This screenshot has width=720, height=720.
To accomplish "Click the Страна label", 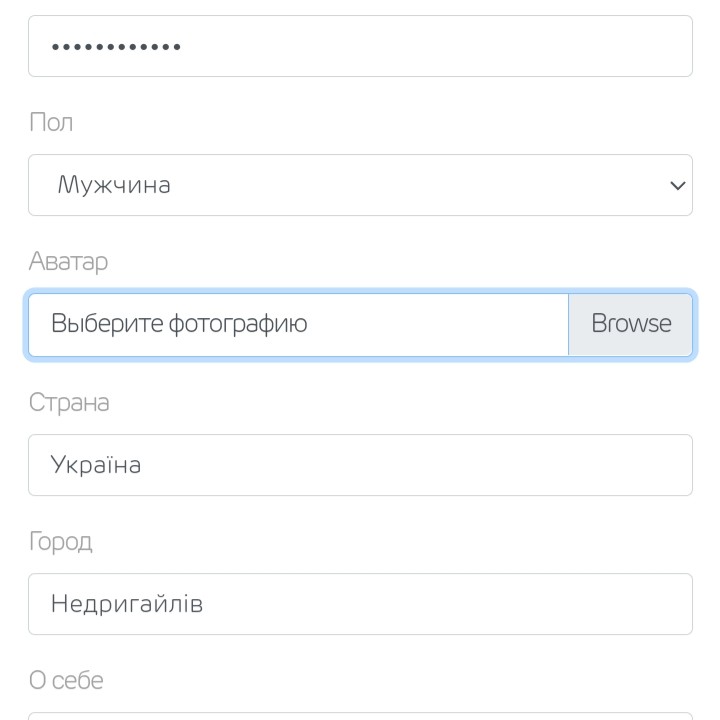I will [x=69, y=402].
